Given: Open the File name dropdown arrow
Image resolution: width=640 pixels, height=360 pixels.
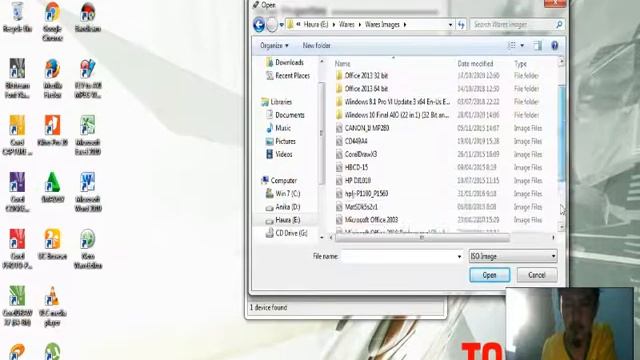Looking at the screenshot, I should [x=459, y=256].
